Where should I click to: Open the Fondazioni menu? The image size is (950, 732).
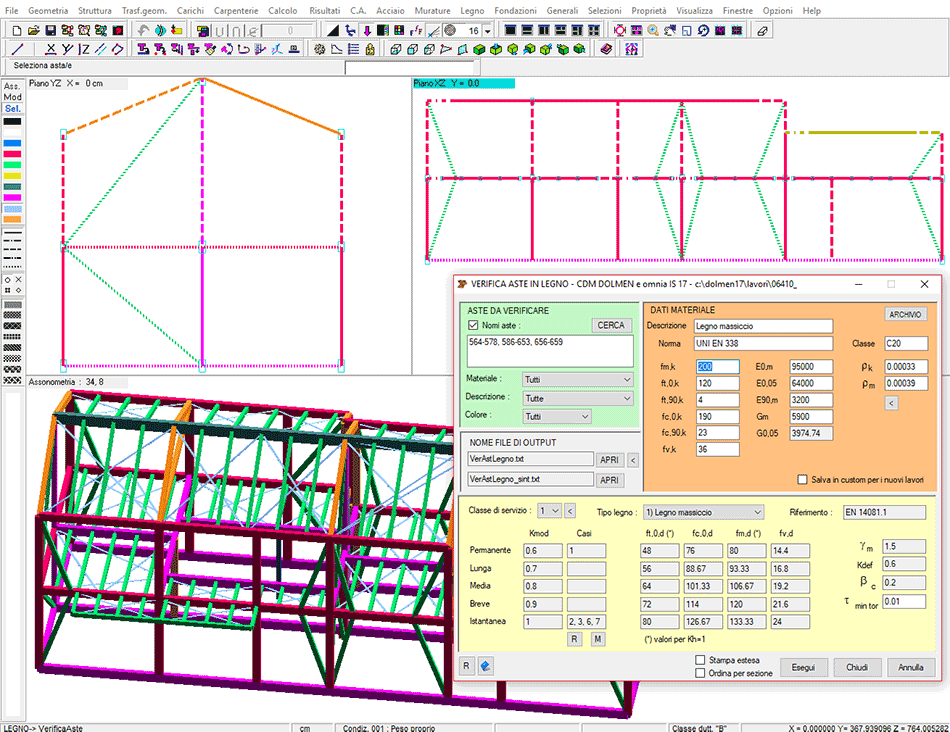[x=516, y=10]
